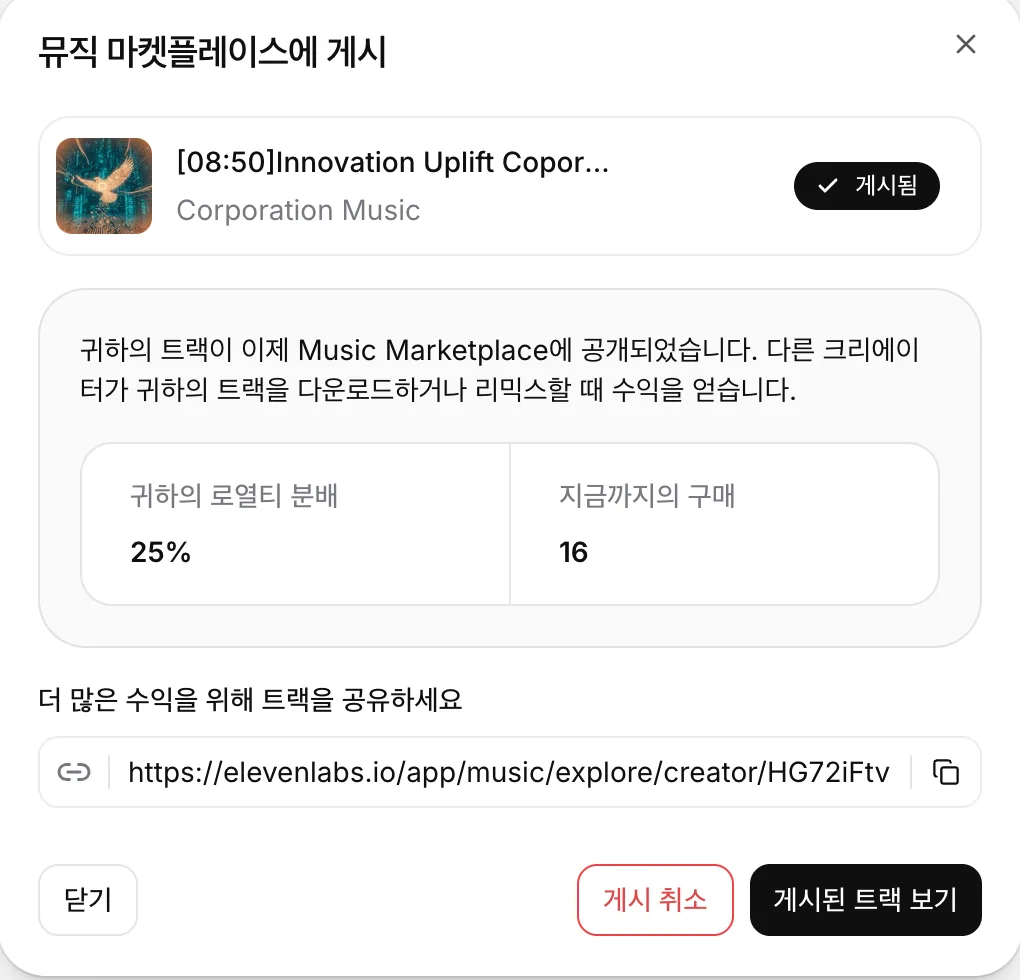This screenshot has width=1020, height=980.
Task: Unpublish the track via 게시 취소
Action: pyautogui.click(x=655, y=899)
